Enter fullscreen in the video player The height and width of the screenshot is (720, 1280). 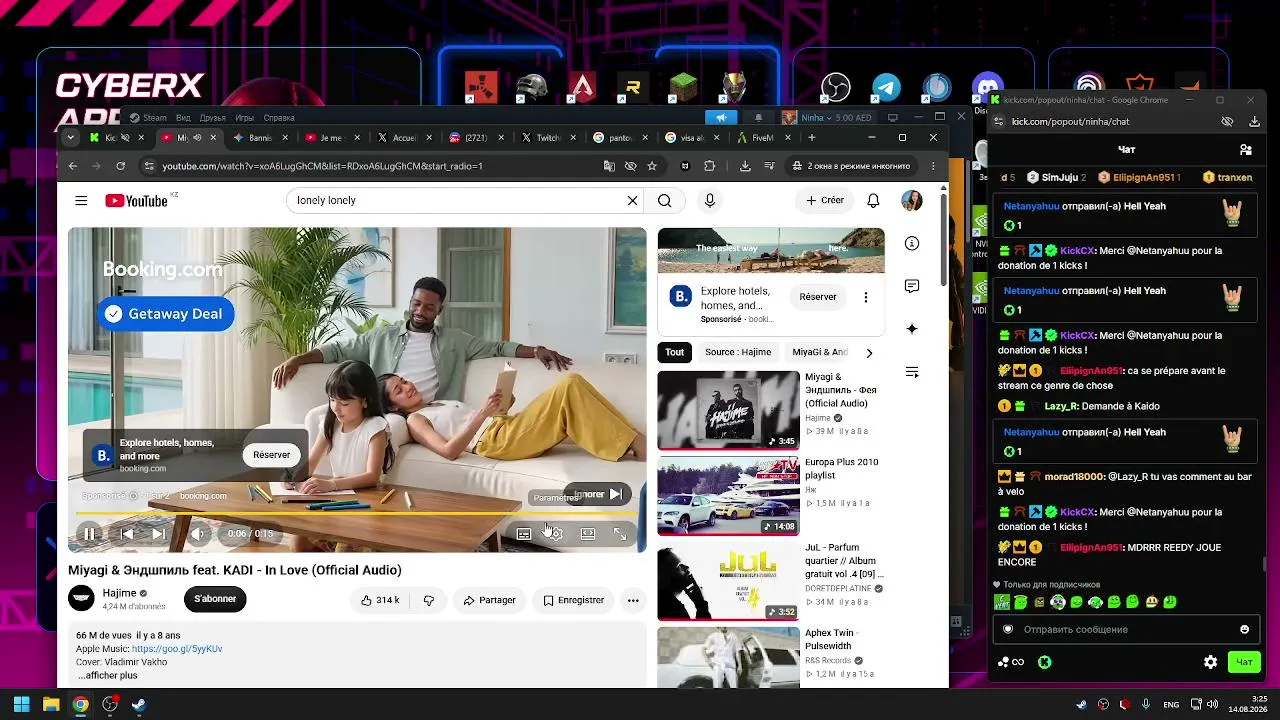(620, 534)
